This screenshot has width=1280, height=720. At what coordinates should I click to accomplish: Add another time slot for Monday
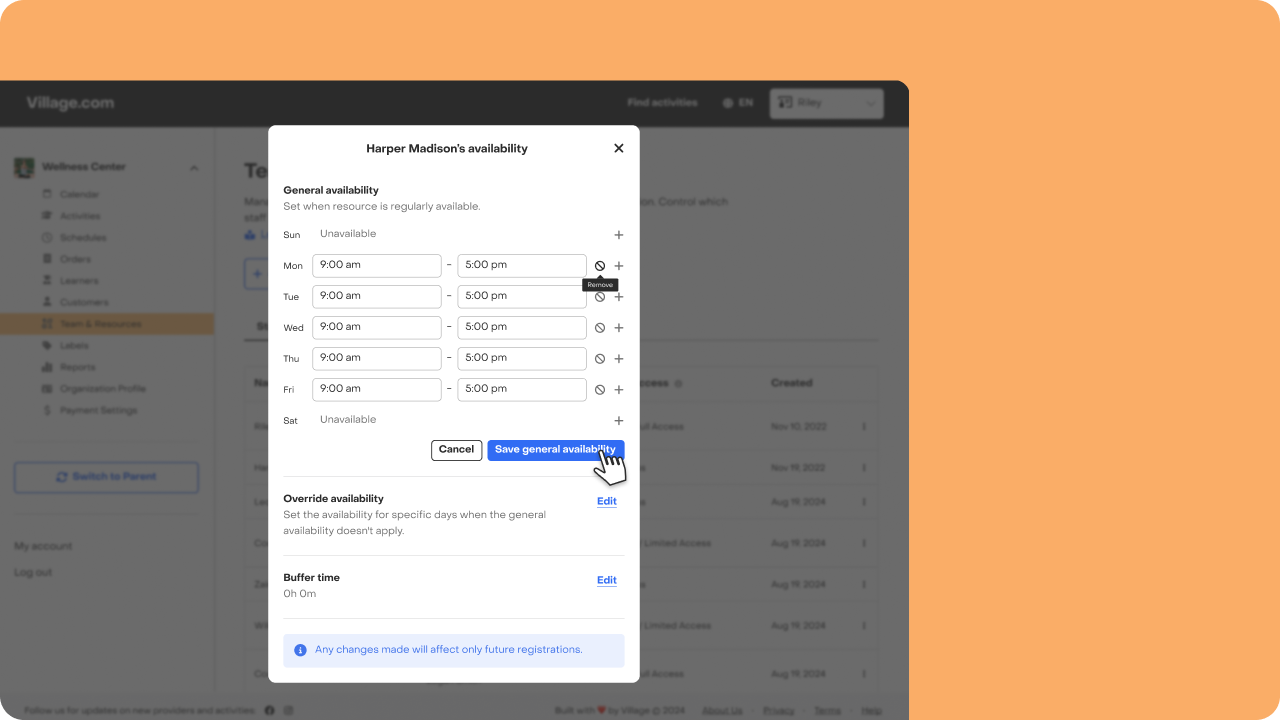pyautogui.click(x=619, y=266)
